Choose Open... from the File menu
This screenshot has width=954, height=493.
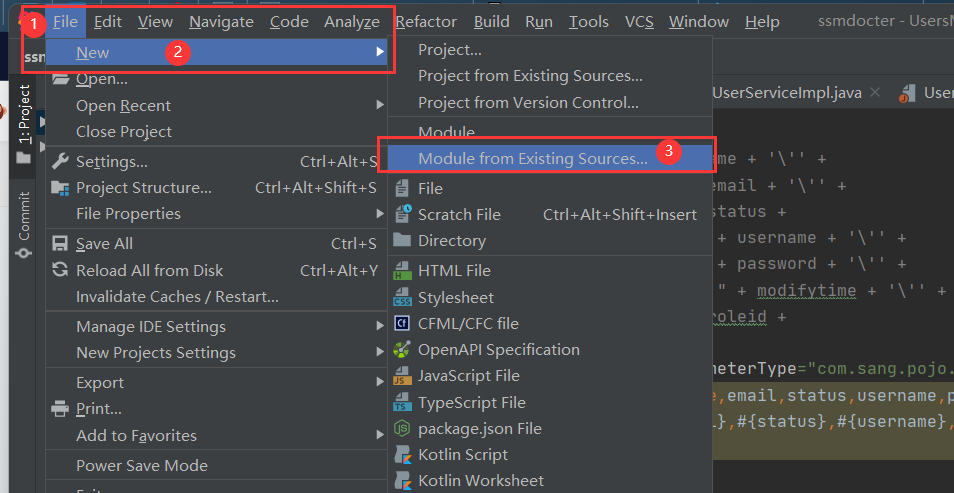coord(217,79)
